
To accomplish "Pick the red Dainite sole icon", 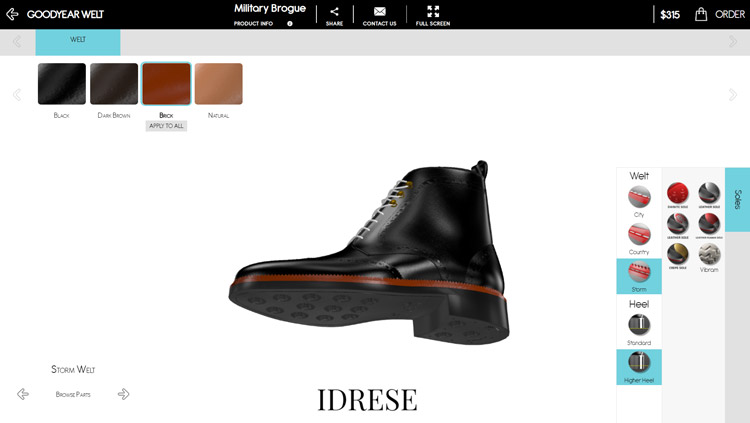I will click(678, 193).
